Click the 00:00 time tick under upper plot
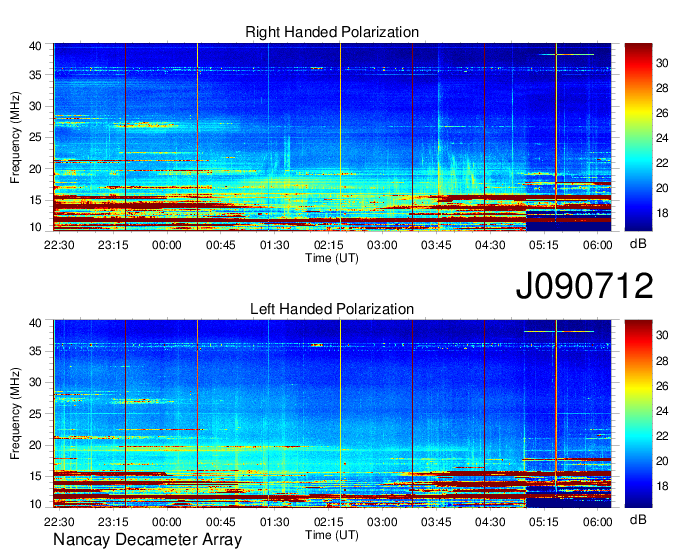 167,245
